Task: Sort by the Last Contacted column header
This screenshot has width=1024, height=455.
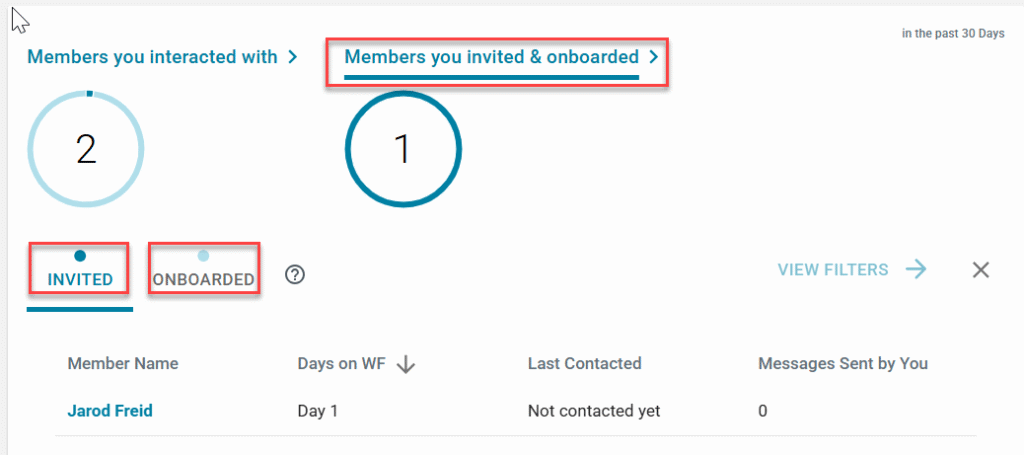Action: (584, 364)
